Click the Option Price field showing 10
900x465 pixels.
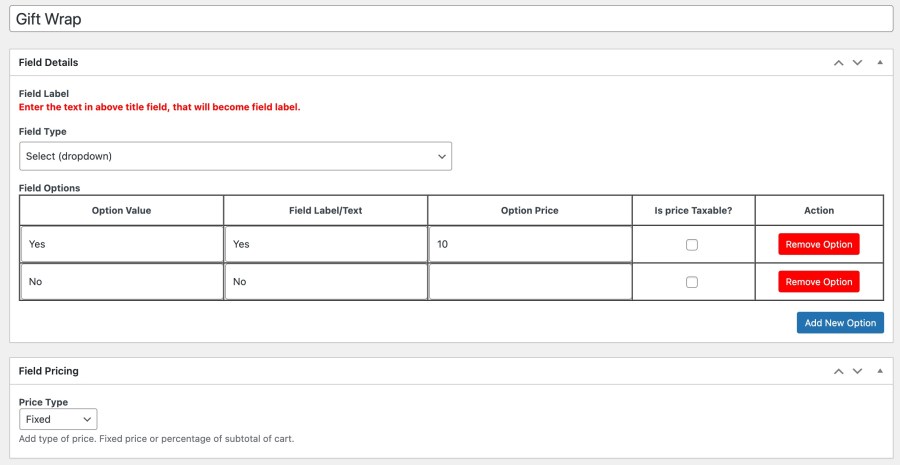(x=530, y=244)
